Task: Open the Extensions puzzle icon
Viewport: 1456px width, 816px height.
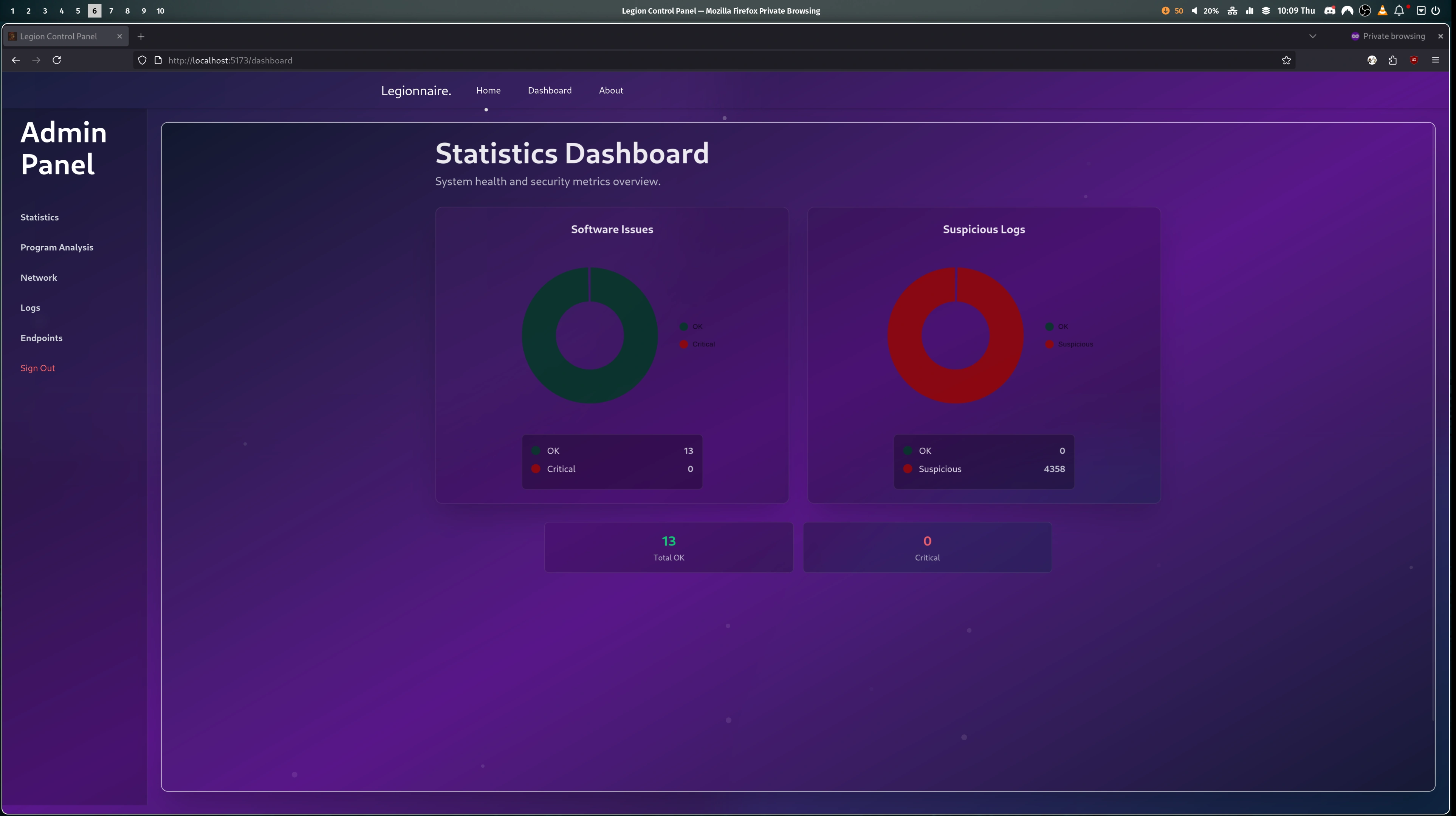Action: tap(1393, 60)
